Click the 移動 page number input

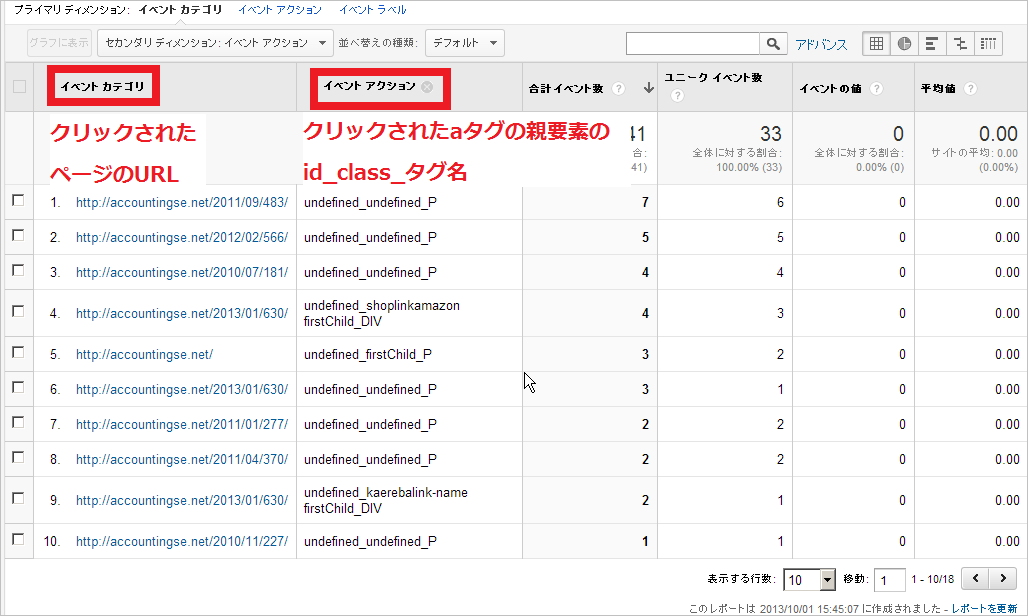(x=890, y=580)
